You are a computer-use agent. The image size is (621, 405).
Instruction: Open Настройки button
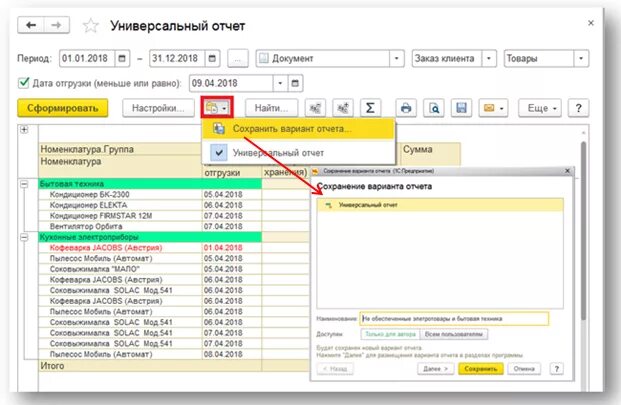(158, 108)
